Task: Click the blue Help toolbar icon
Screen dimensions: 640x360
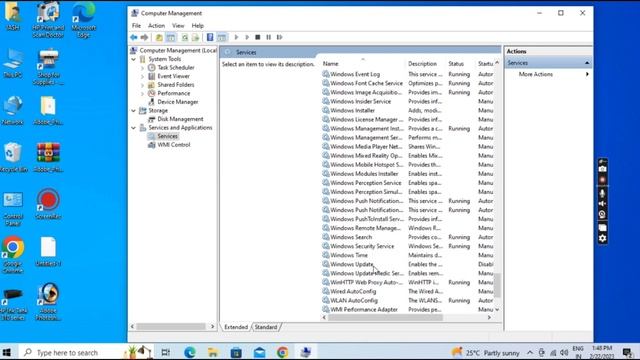Action: point(210,37)
